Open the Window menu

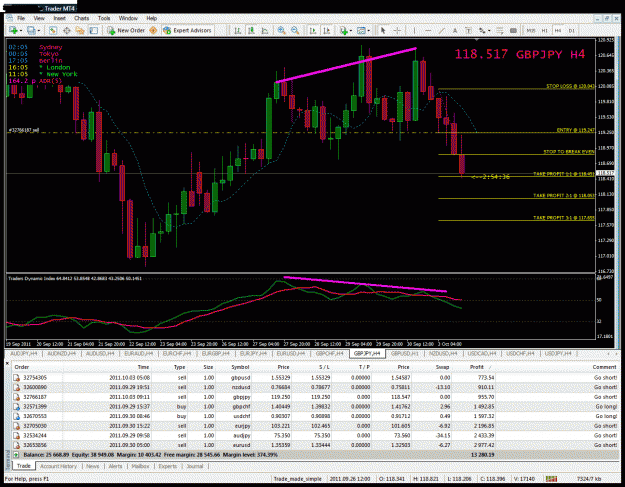point(128,18)
